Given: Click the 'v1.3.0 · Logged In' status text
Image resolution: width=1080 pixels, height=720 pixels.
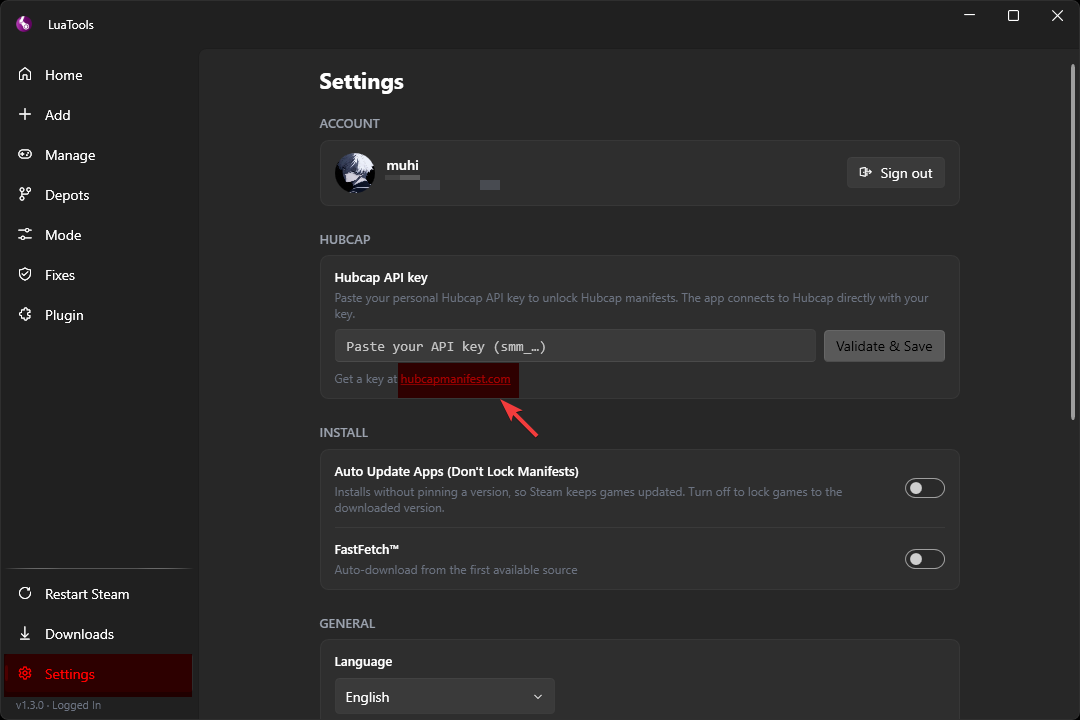Looking at the screenshot, I should pos(59,705).
